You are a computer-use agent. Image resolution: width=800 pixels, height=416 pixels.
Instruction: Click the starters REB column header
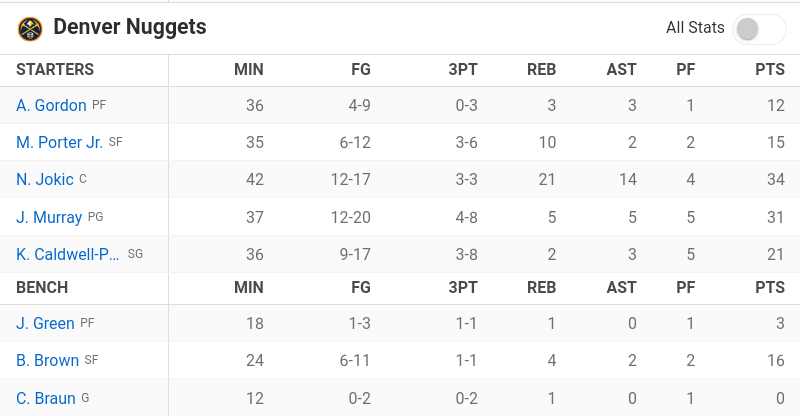coord(541,69)
